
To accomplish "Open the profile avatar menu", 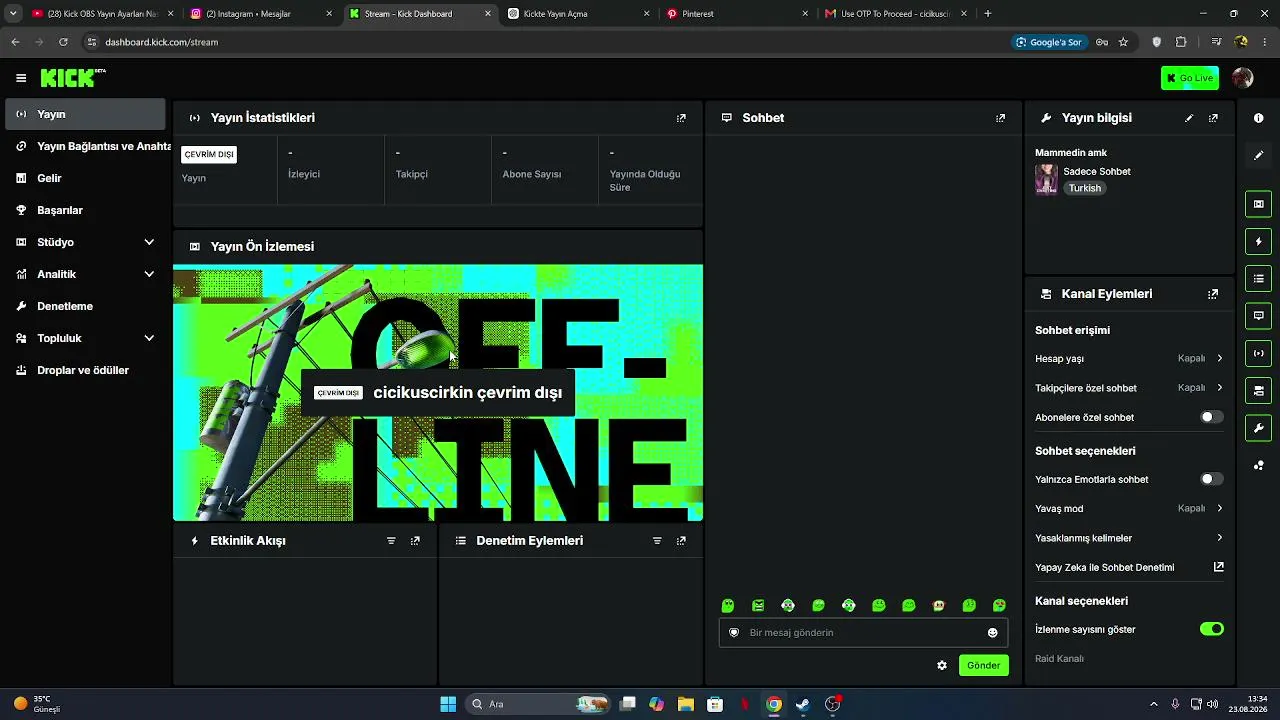I will coord(1243,78).
